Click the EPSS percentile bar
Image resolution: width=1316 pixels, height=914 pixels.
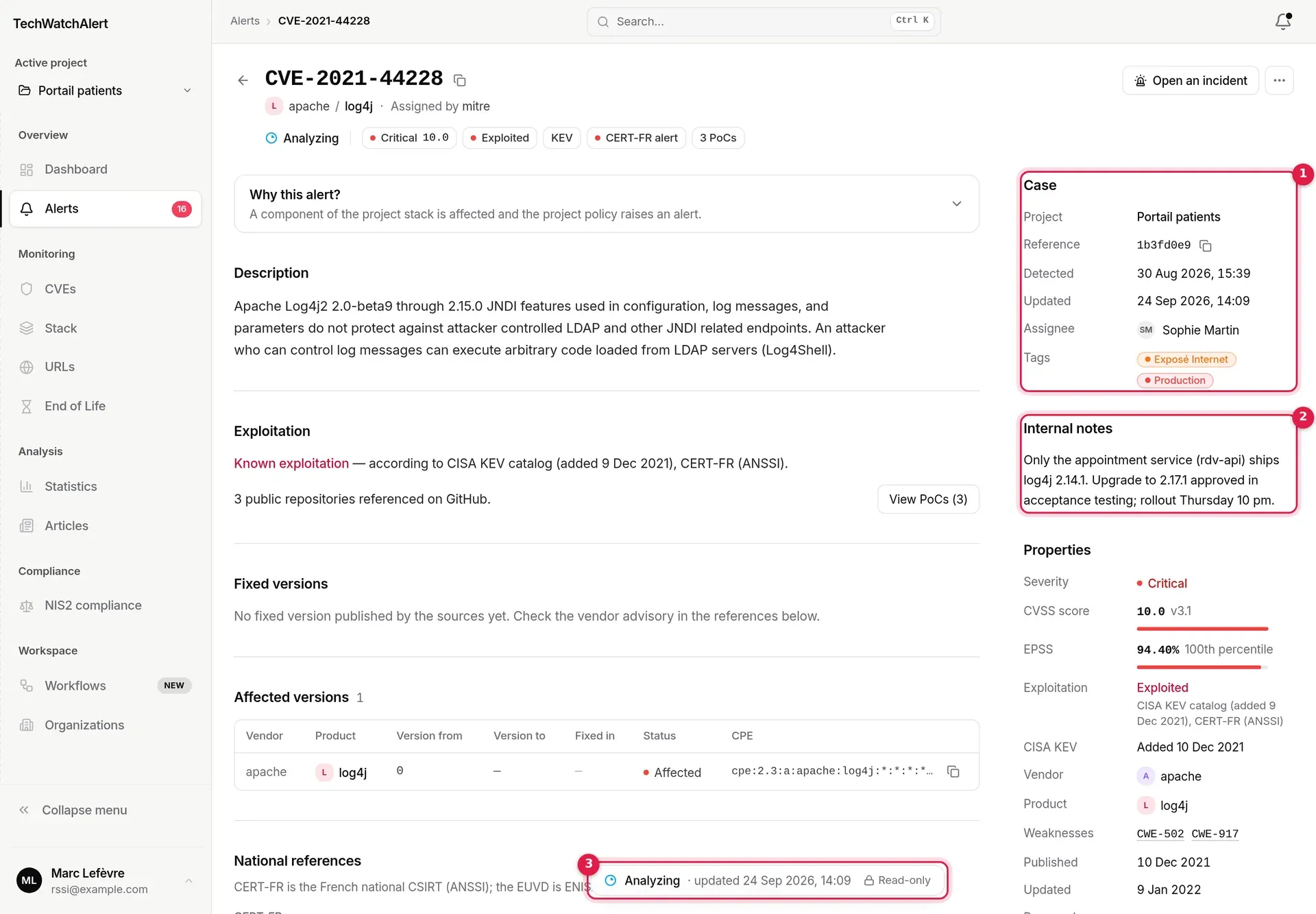[x=1202, y=667]
